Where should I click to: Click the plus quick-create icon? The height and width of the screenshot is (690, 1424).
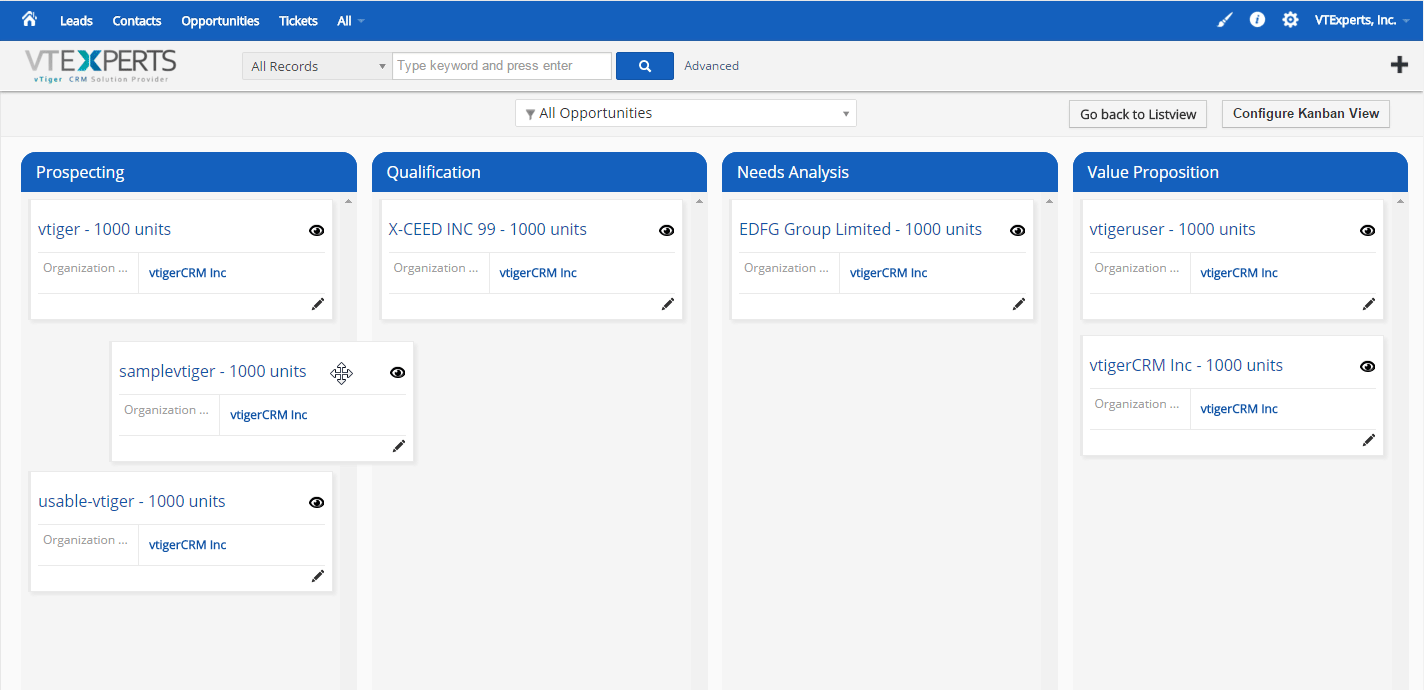point(1399,65)
